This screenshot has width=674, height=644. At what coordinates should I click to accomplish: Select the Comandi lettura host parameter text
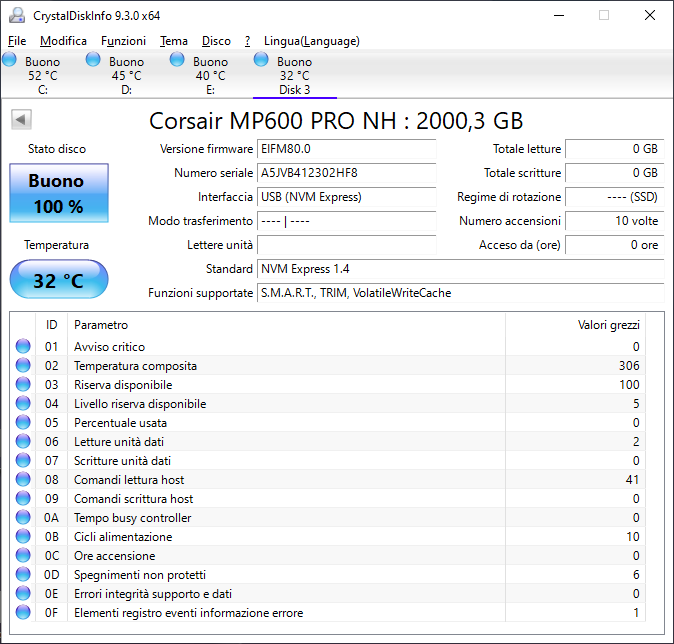click(129, 480)
